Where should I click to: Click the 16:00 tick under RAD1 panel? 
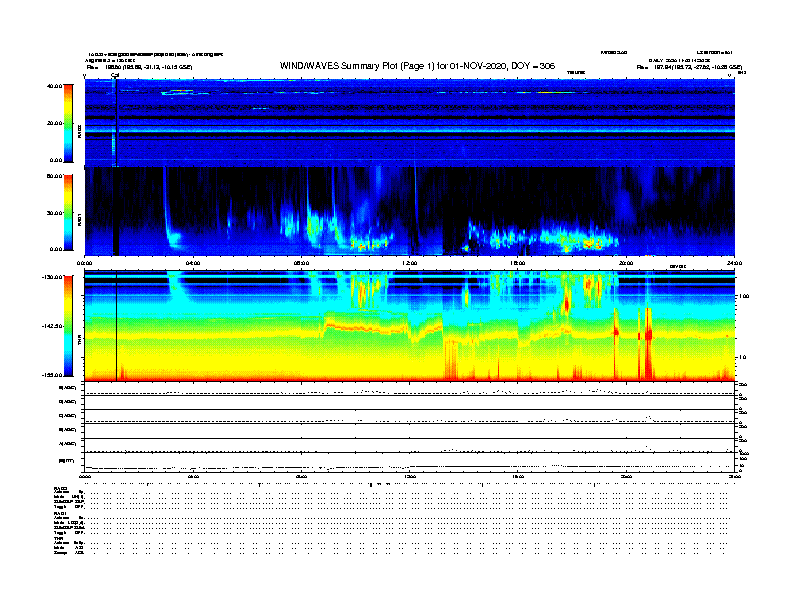click(x=518, y=263)
